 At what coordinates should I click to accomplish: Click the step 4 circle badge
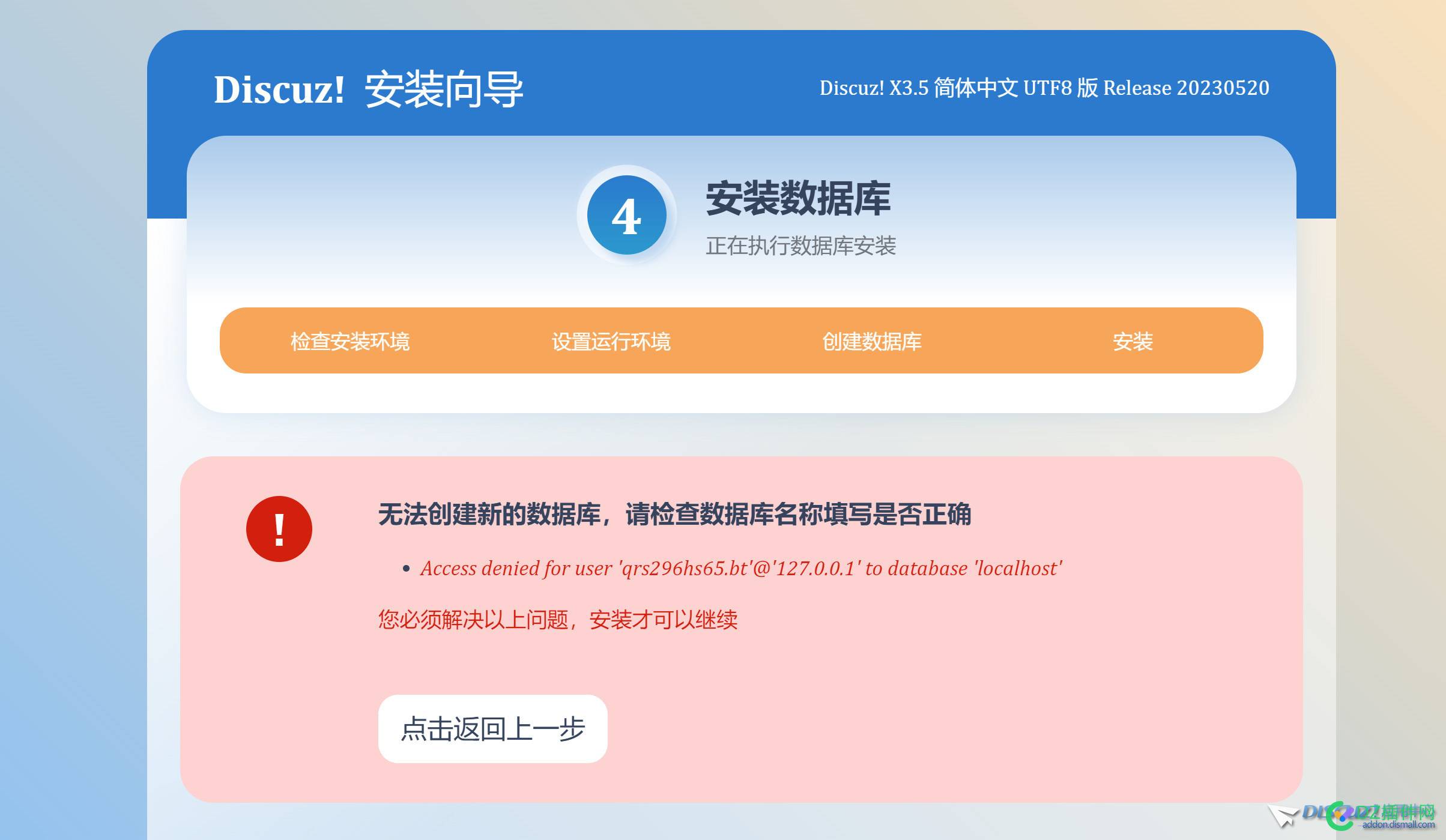pos(626,215)
